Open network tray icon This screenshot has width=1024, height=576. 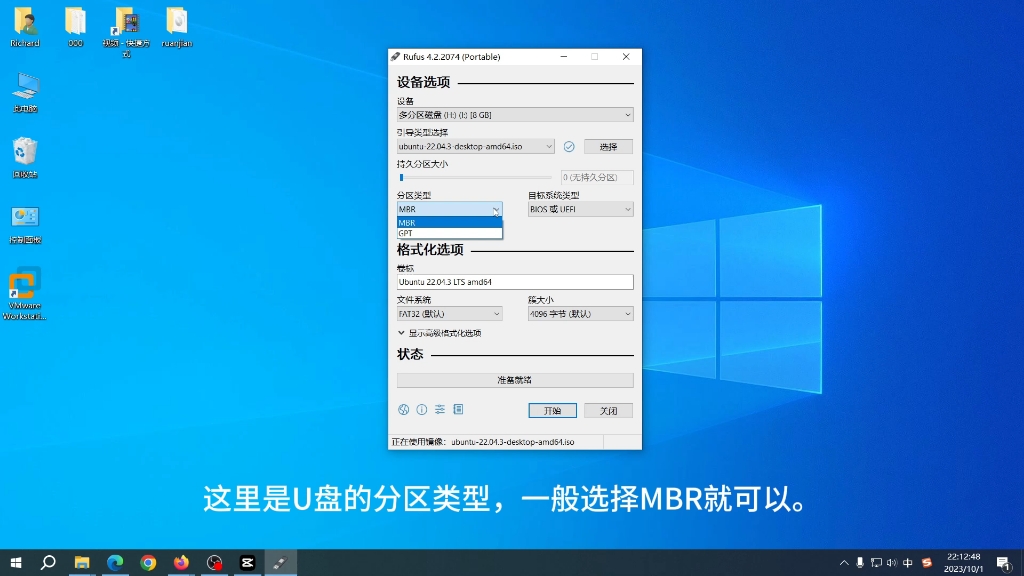tap(876, 563)
